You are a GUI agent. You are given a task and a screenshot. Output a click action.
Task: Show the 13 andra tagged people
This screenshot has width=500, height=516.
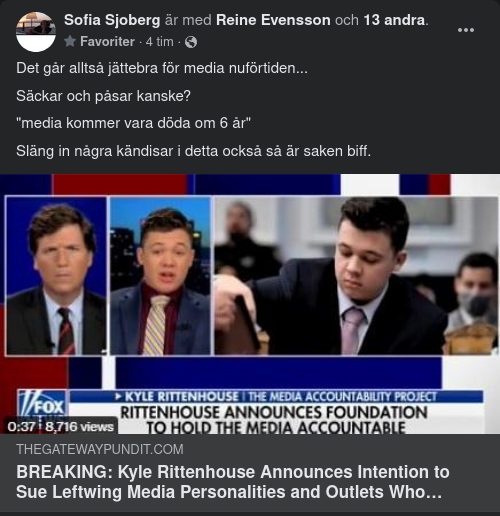(x=394, y=20)
